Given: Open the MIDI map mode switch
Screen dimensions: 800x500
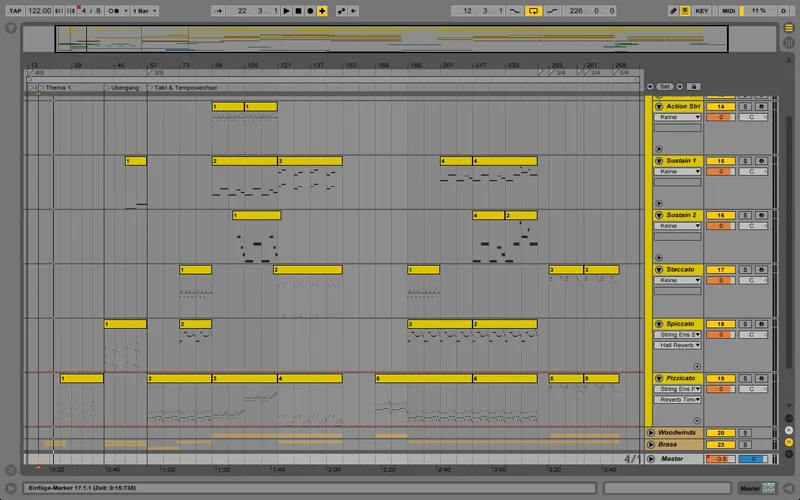Looking at the screenshot, I should click(728, 10).
